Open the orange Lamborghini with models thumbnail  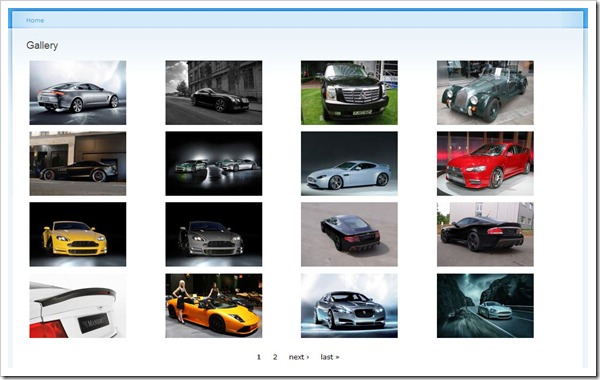coord(214,305)
